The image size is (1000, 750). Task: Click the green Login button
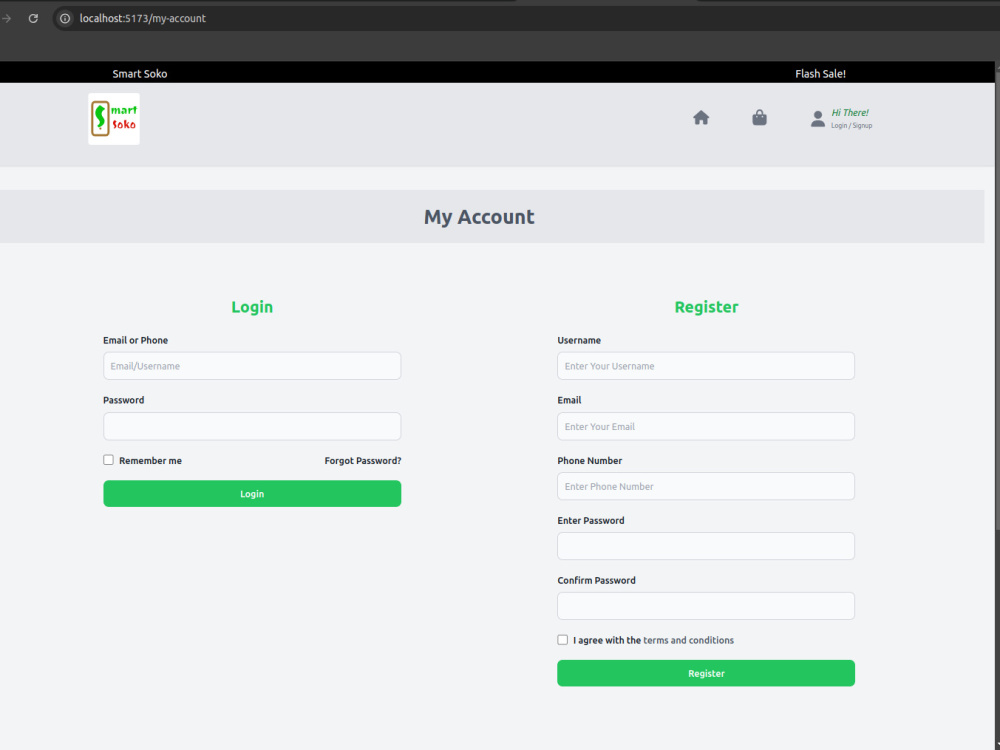[252, 494]
